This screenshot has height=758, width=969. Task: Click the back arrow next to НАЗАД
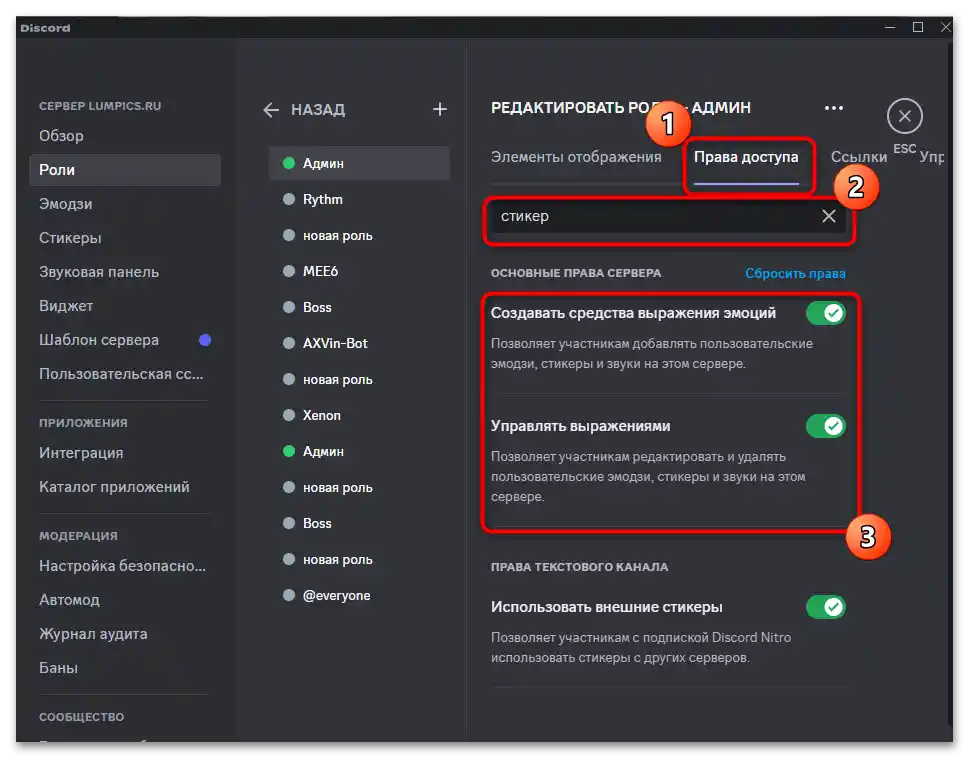pyautogui.click(x=271, y=110)
